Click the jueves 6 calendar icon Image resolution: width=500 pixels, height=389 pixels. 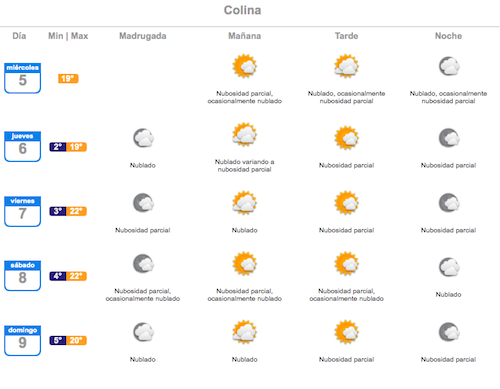coord(22,146)
